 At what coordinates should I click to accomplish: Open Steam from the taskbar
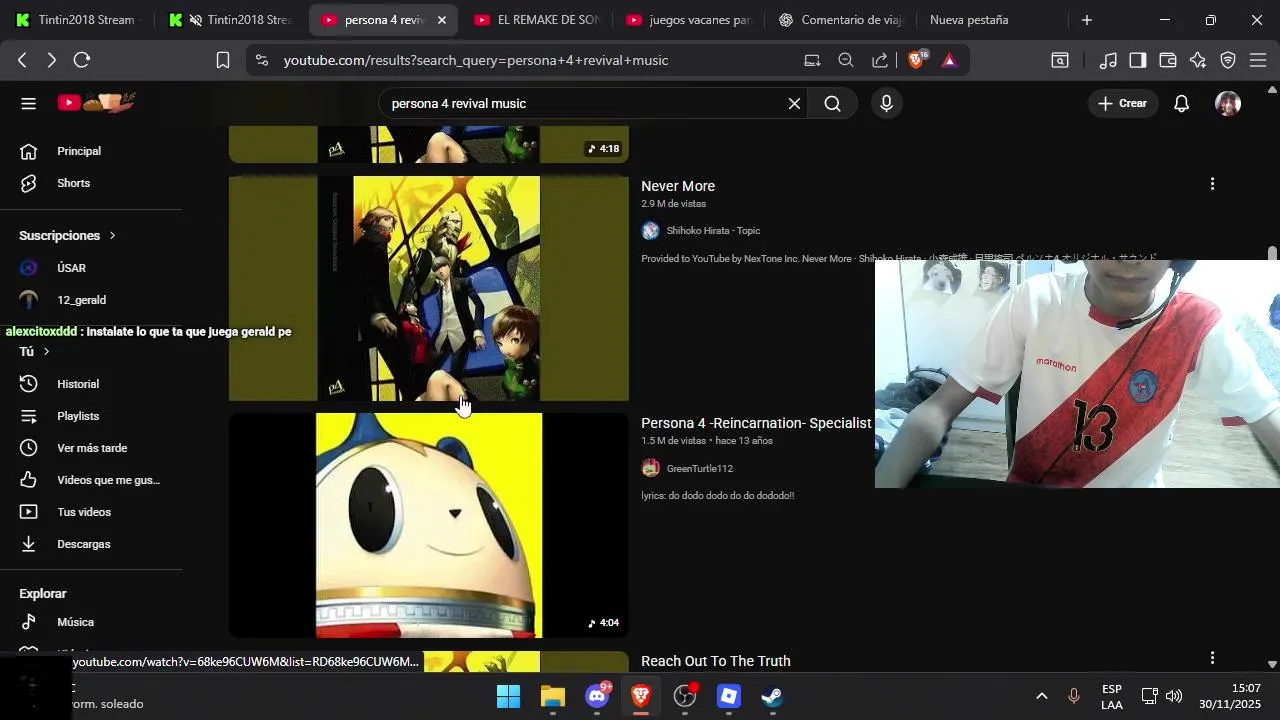point(772,696)
